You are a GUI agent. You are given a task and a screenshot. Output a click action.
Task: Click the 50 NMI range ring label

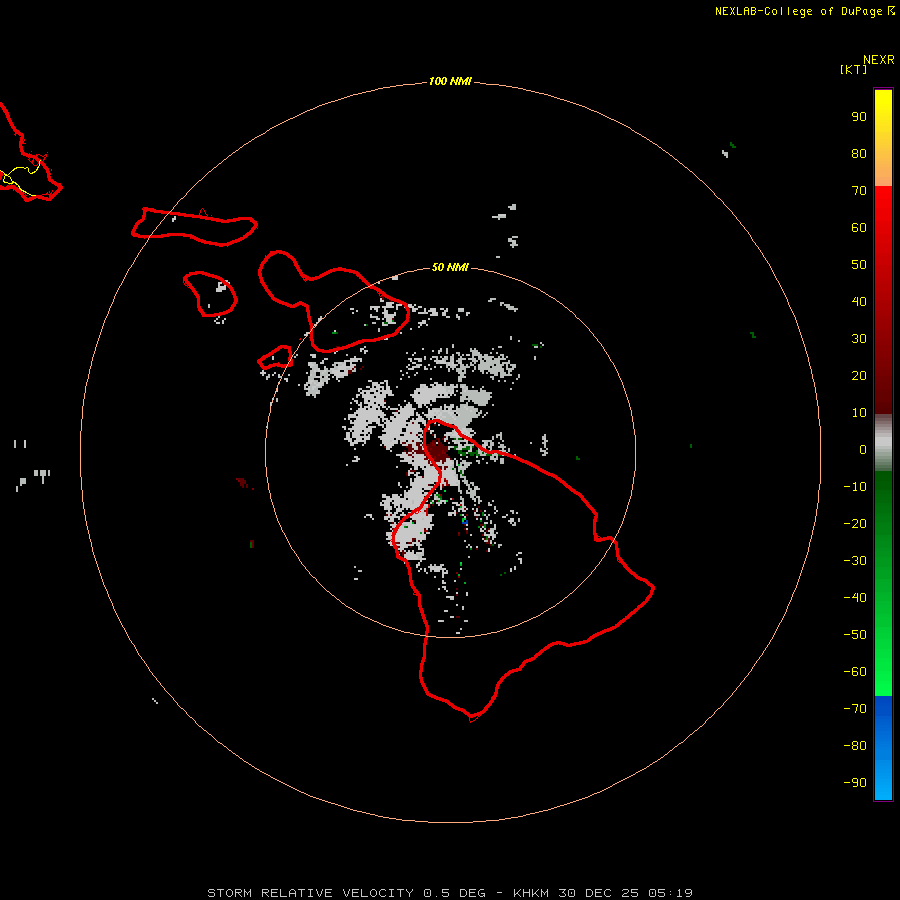point(450,267)
